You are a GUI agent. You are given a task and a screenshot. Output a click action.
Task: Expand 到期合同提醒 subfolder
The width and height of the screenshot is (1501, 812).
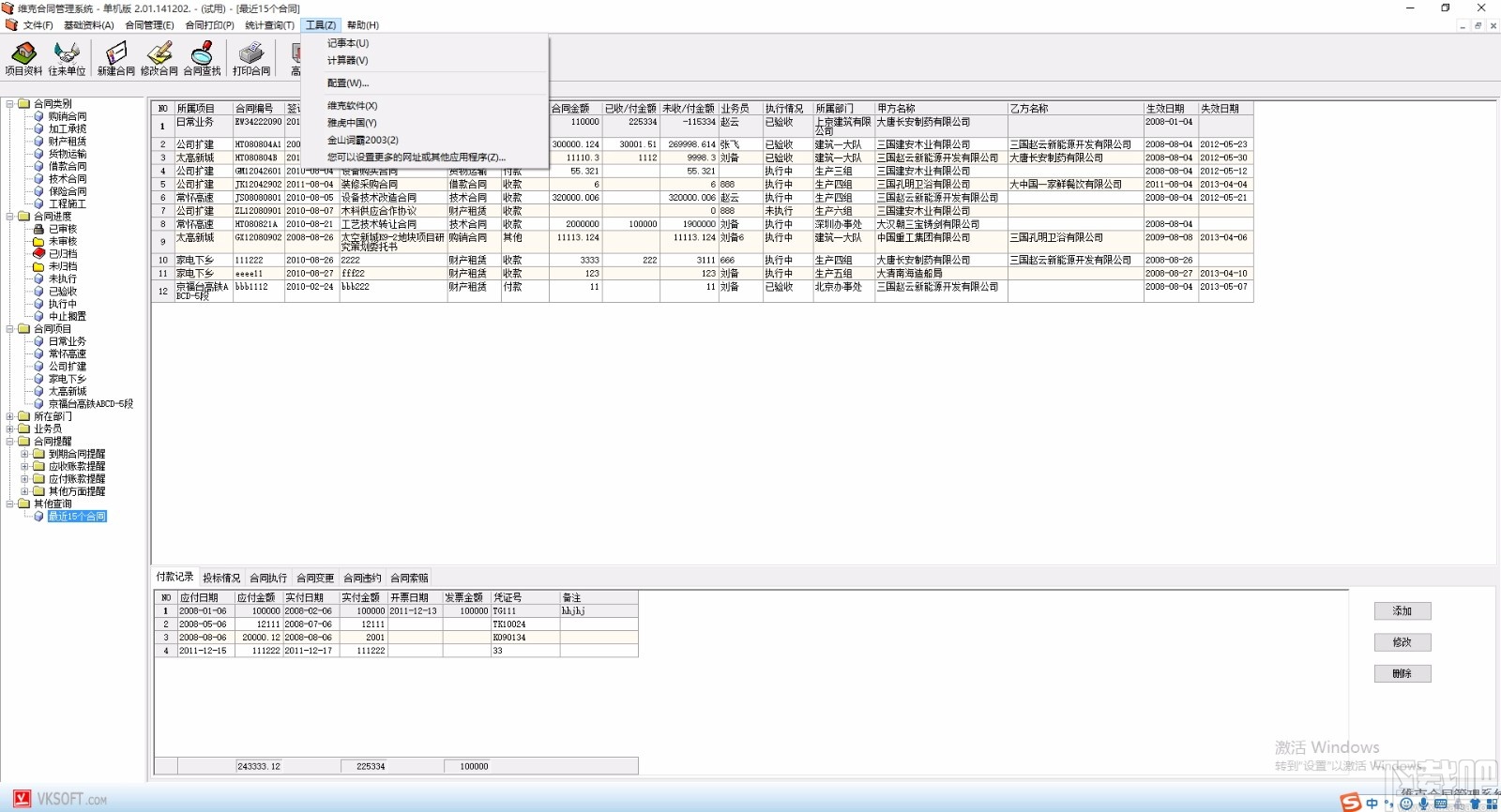point(25,454)
